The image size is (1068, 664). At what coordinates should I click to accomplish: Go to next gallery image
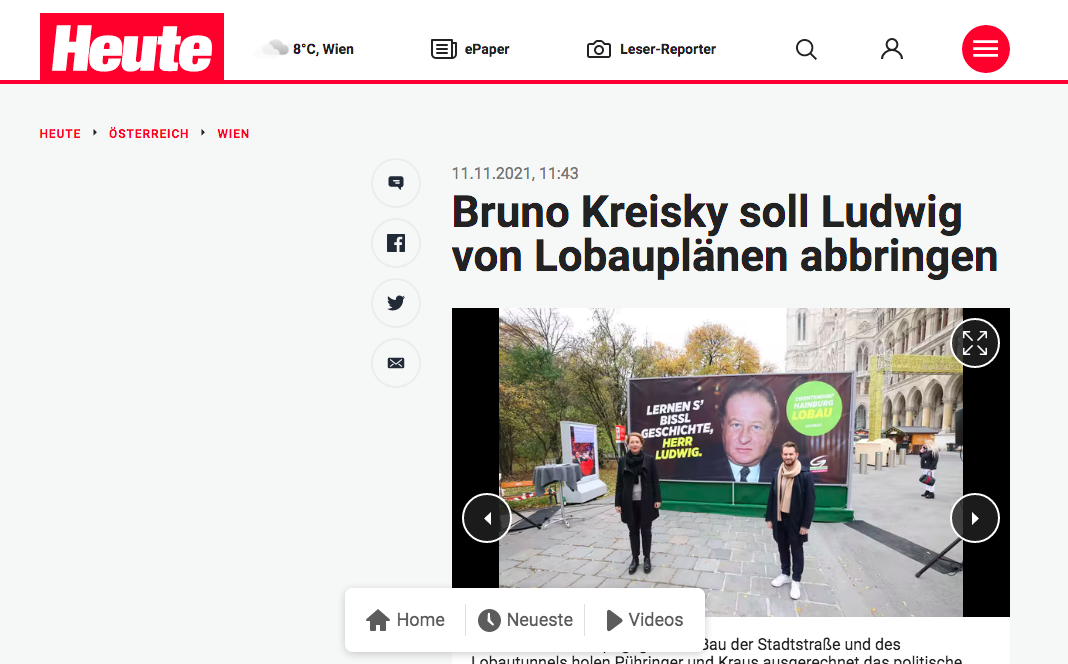975,518
